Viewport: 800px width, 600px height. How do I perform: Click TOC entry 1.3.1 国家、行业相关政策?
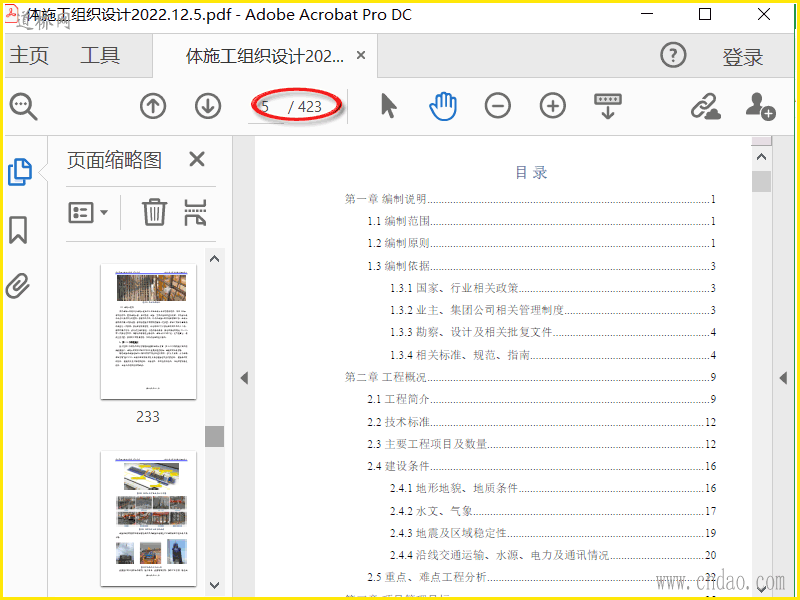point(553,288)
